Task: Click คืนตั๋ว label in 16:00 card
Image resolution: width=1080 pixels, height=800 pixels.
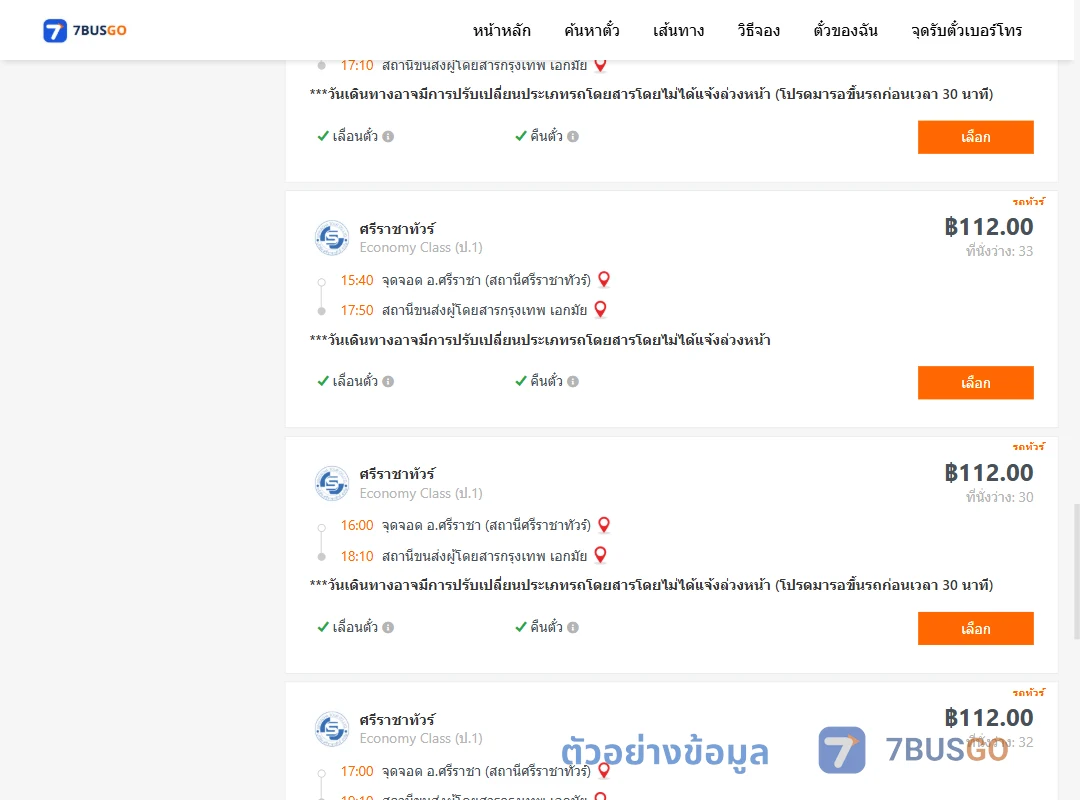Action: pos(546,627)
